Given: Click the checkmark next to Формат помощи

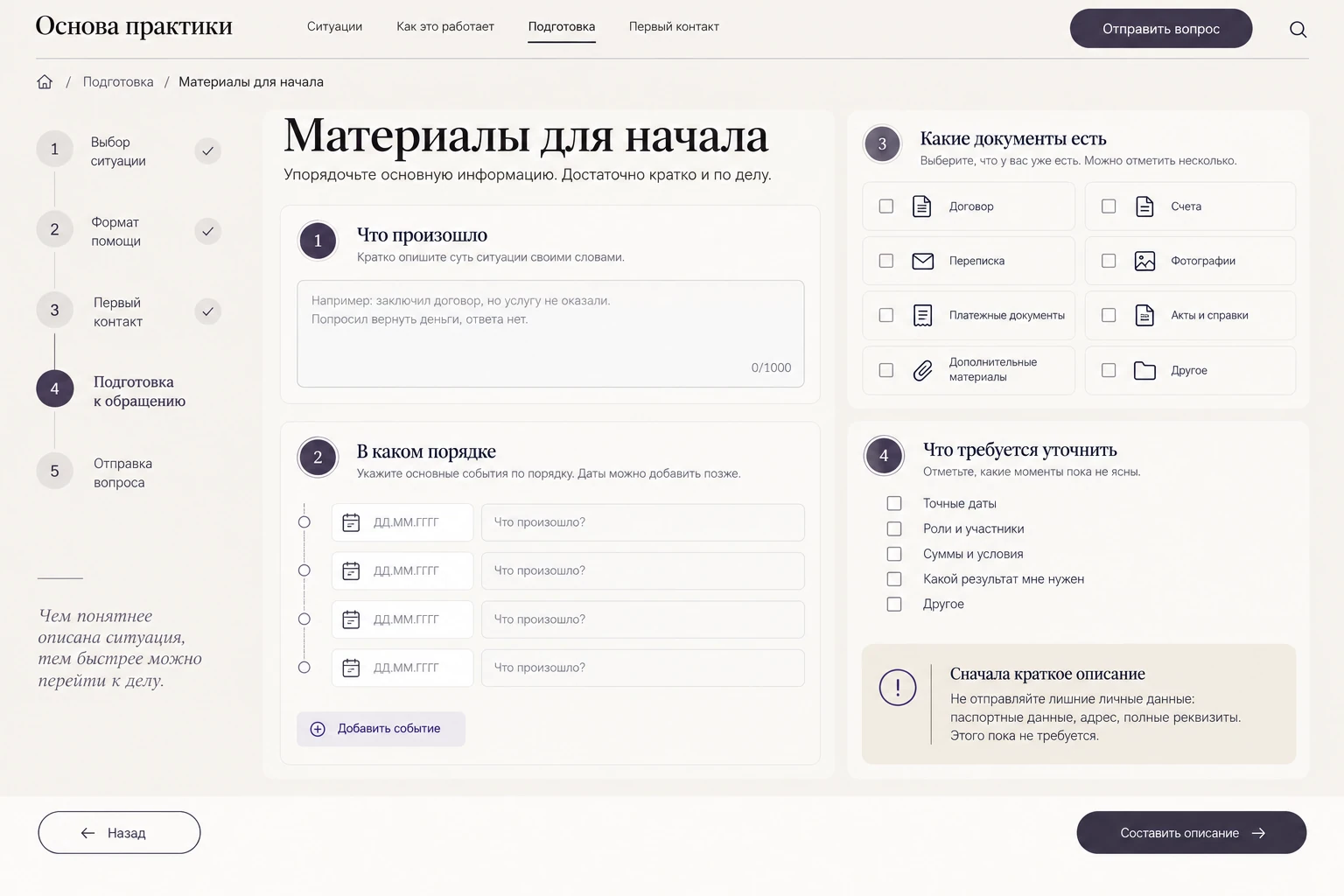Looking at the screenshot, I should (207, 231).
